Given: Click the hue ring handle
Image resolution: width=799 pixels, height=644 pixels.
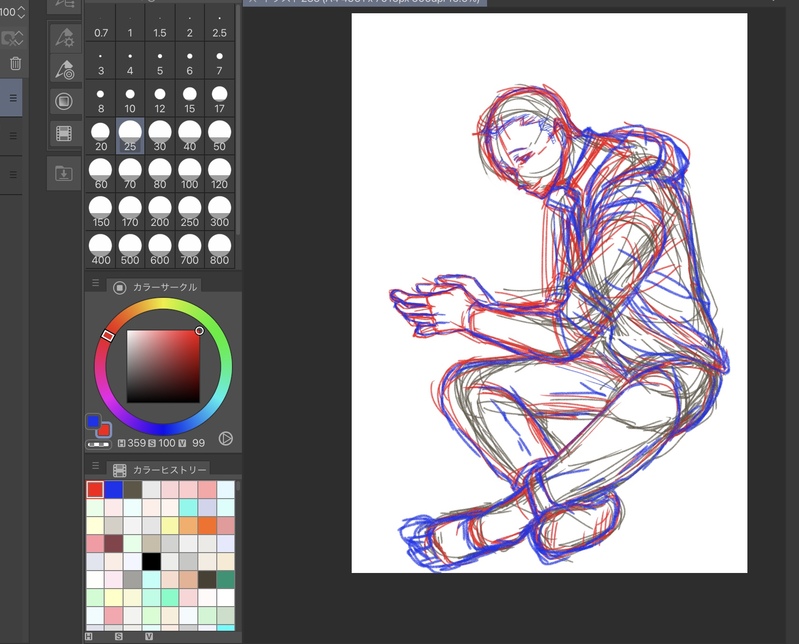Looking at the screenshot, I should 108,335.
